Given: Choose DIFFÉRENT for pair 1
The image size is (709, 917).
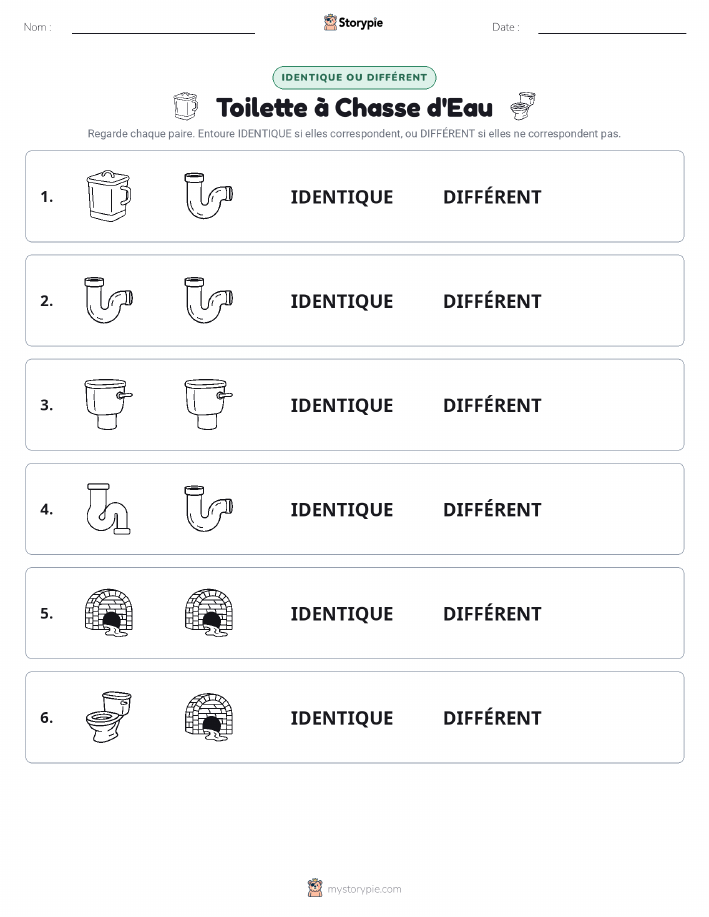Looking at the screenshot, I should 492,196.
